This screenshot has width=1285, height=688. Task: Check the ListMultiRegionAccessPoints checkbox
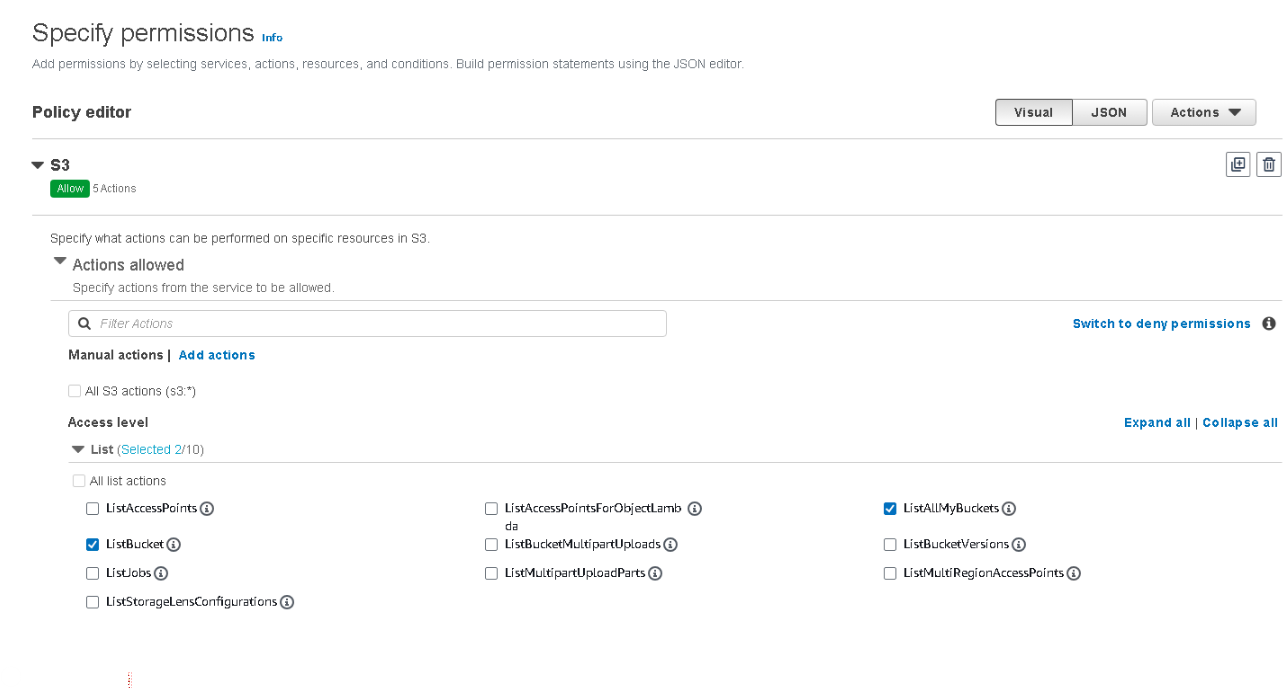point(890,574)
